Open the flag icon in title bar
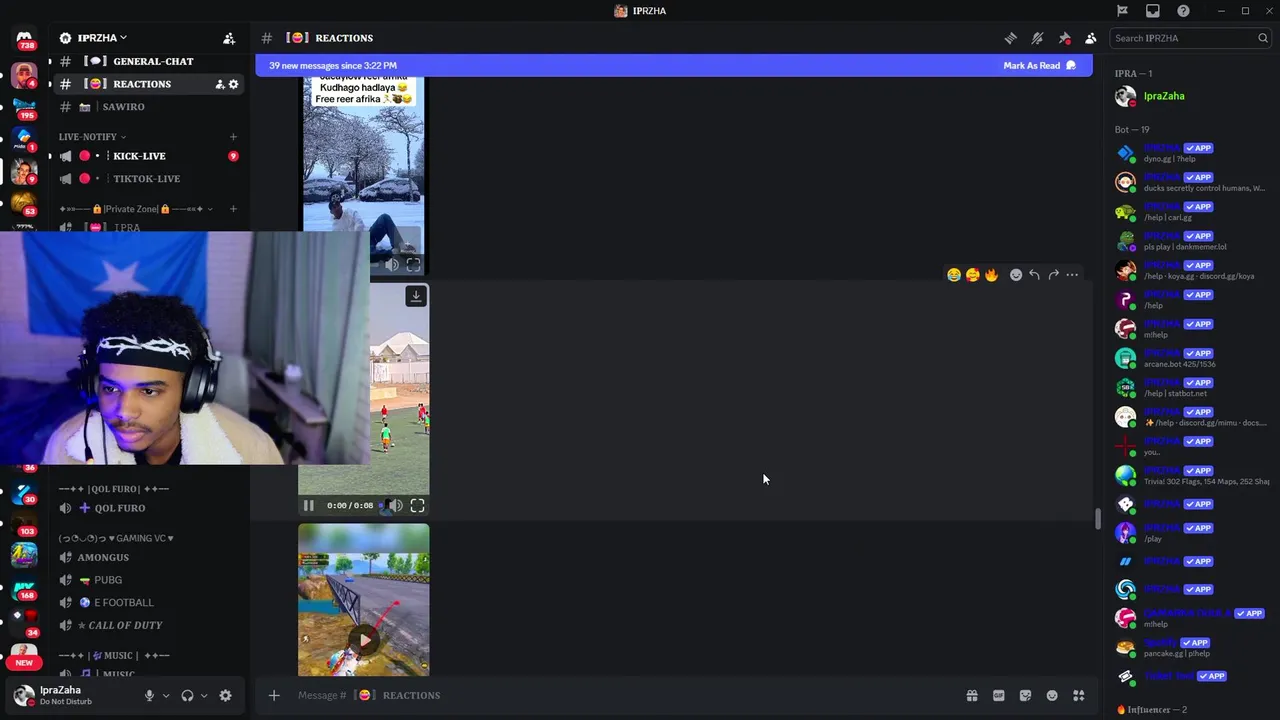The image size is (1280, 720). point(1122,11)
